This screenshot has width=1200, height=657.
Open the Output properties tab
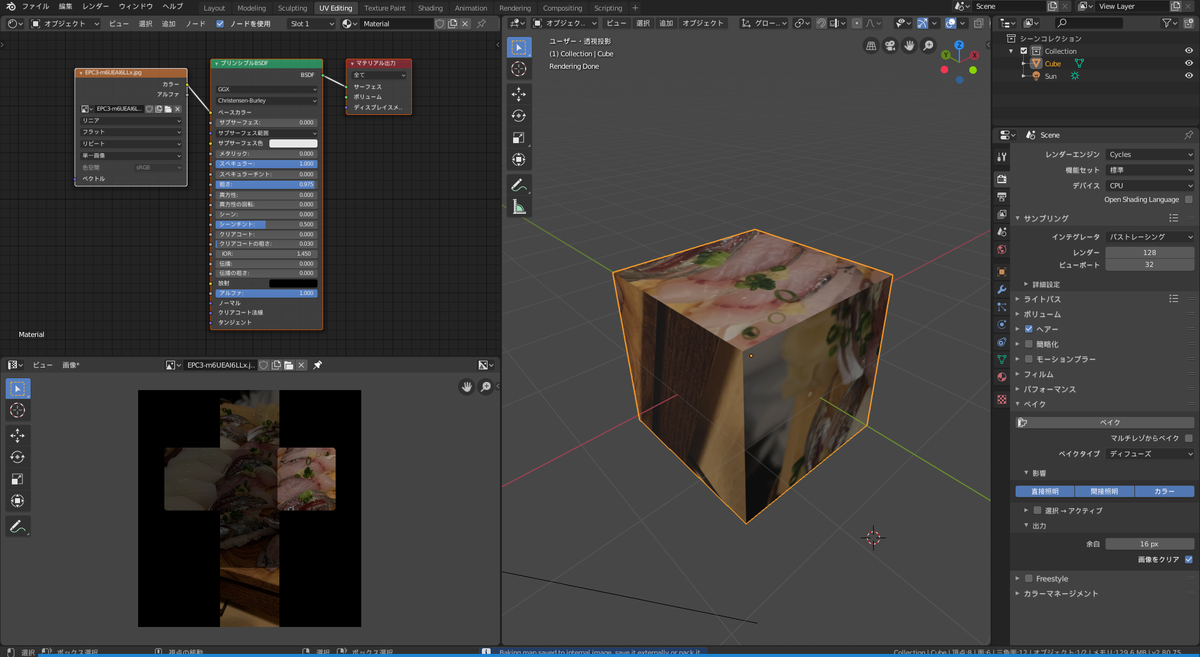point(1002,197)
